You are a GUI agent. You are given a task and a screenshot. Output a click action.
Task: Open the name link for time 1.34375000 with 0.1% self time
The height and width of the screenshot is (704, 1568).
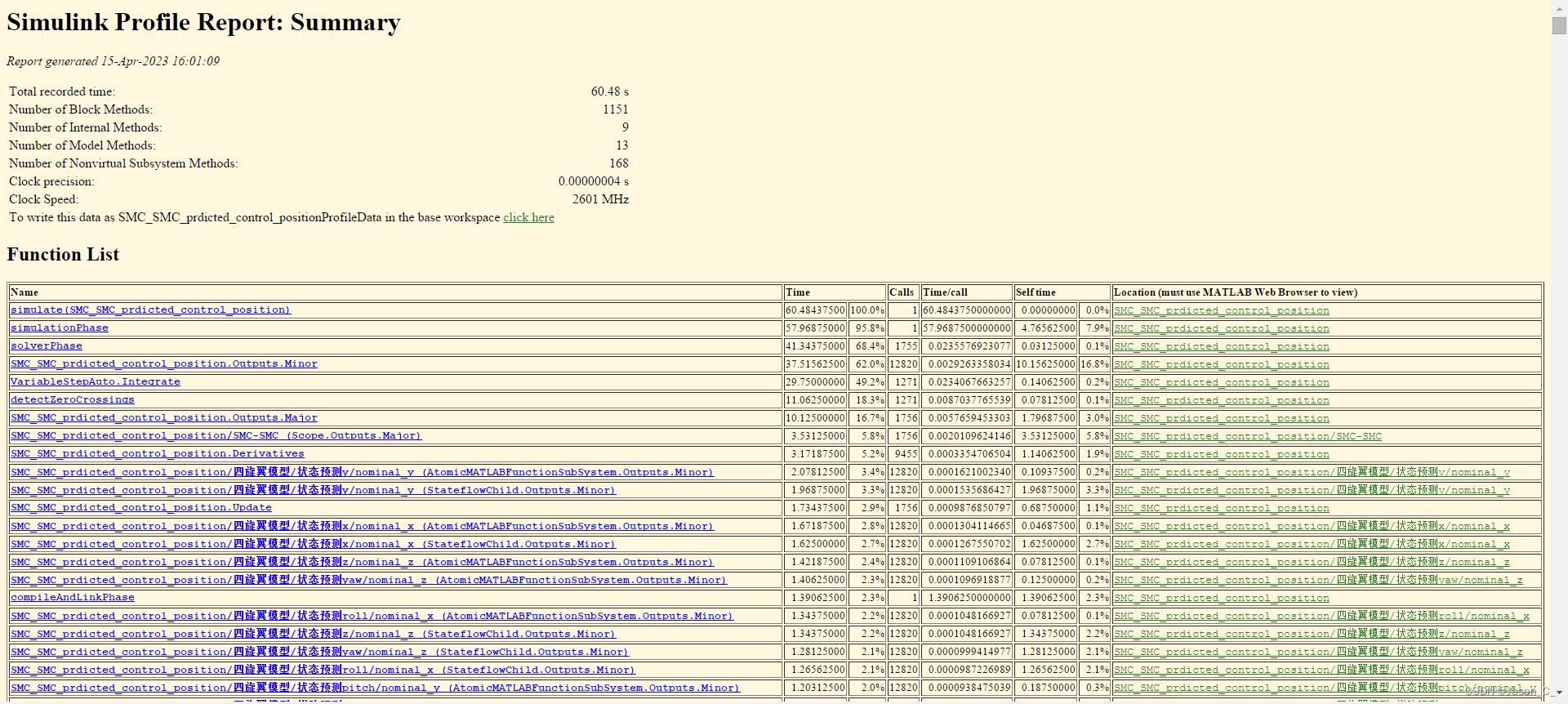(372, 616)
